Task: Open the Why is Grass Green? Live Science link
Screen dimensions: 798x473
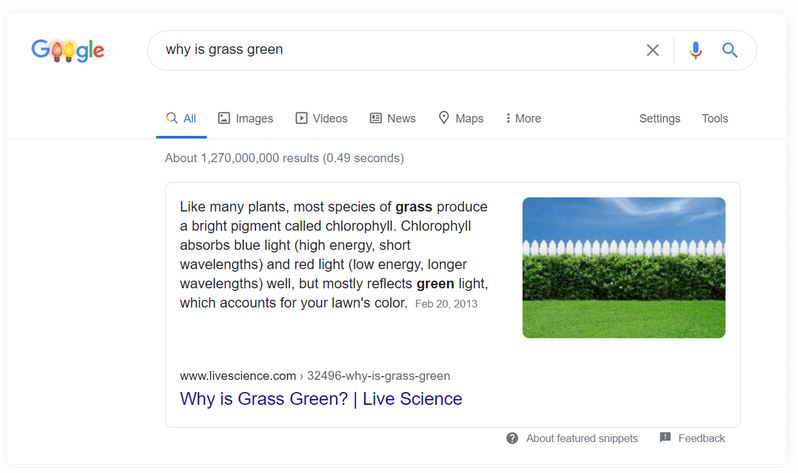Action: [321, 399]
